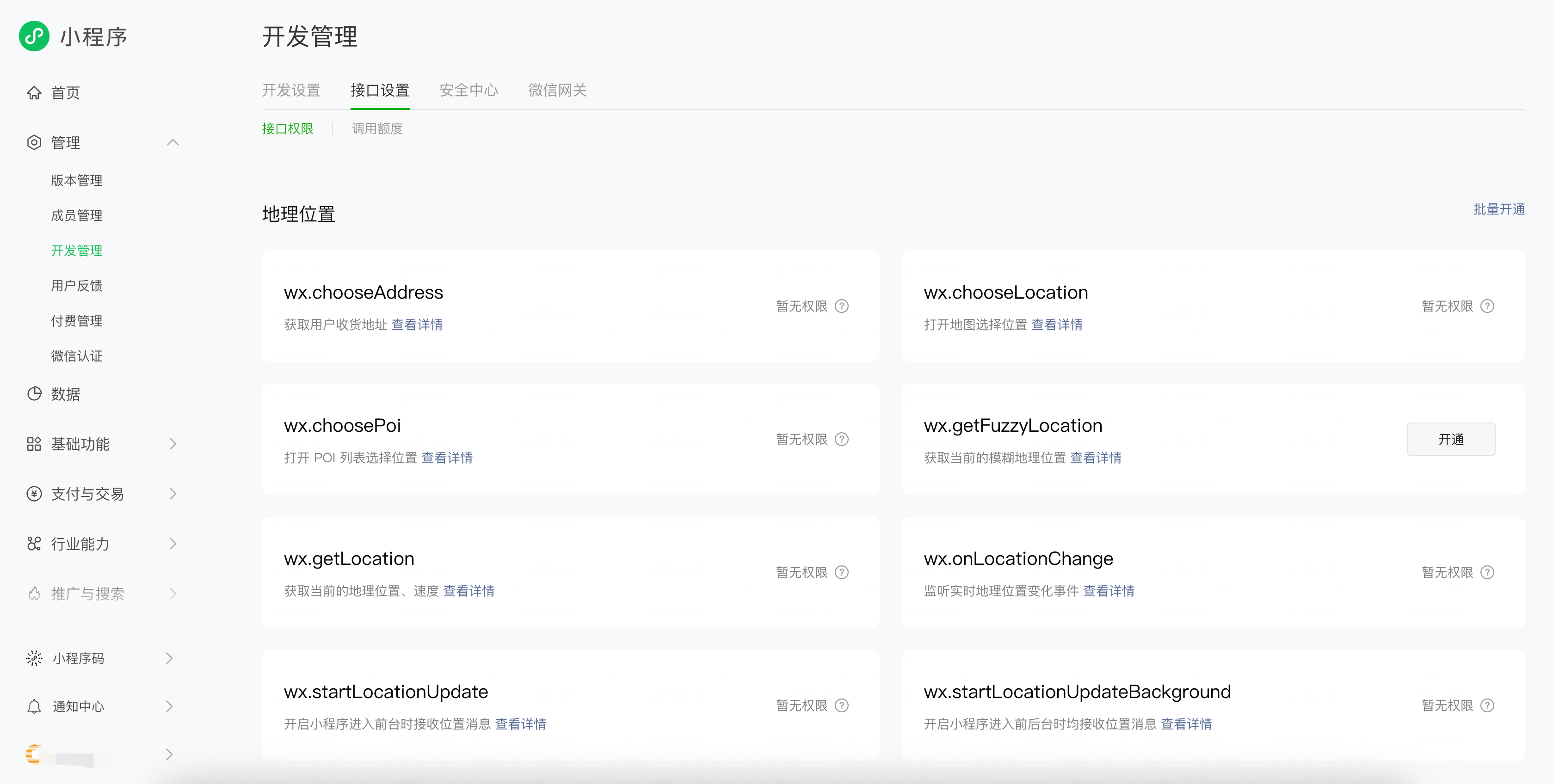Collapse the 管理 sidebar section

(173, 143)
